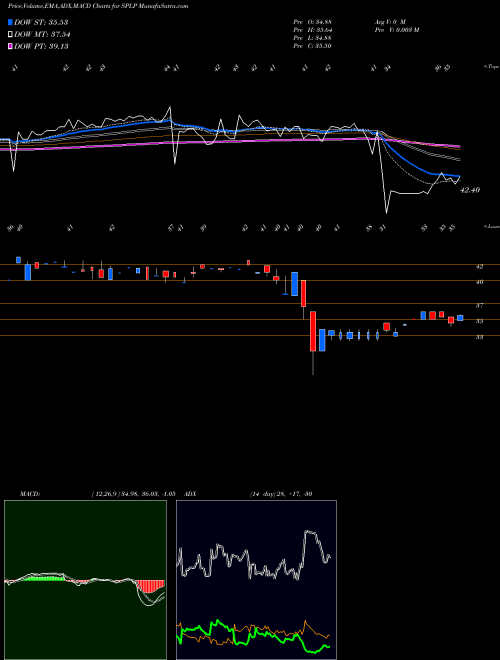Click the 'Pre O: 34.88' open value
Viewport: 500px width, 660px height.
pos(312,22)
